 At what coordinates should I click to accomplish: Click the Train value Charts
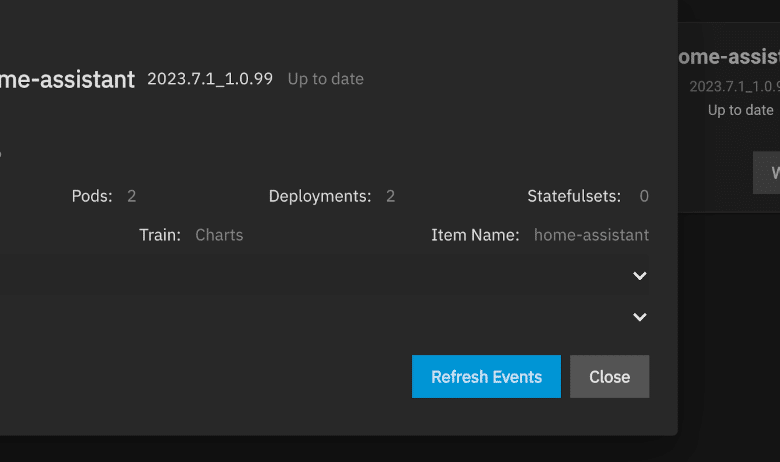point(219,235)
